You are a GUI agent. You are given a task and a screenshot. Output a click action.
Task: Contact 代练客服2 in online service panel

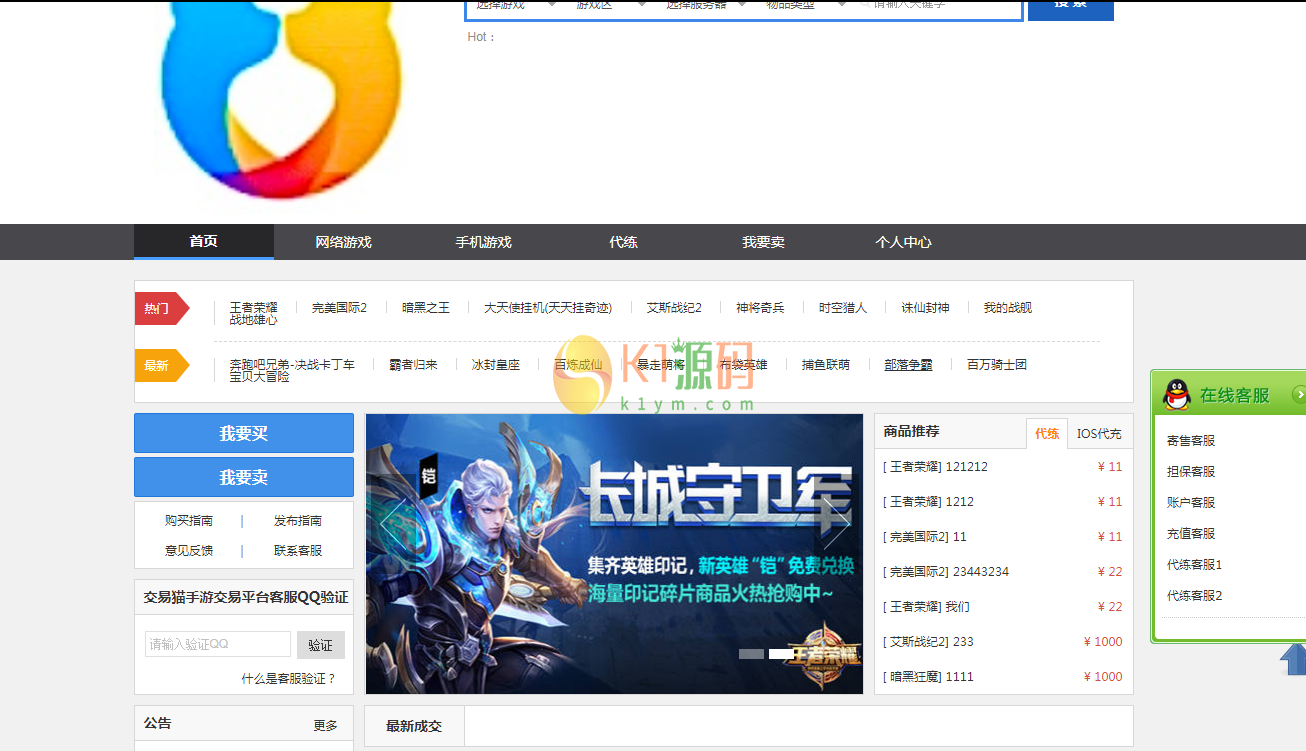click(x=1195, y=596)
